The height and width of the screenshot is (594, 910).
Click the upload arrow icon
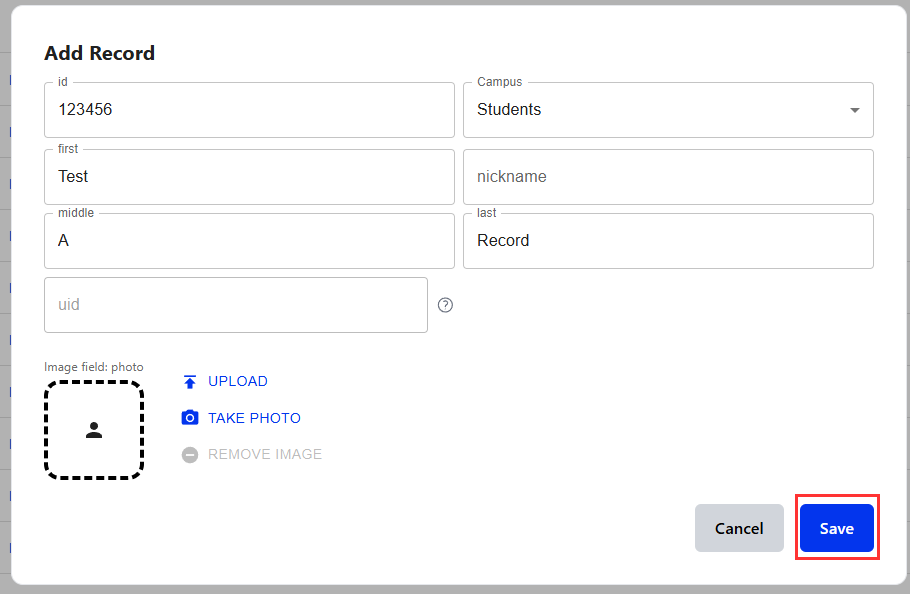pos(190,382)
